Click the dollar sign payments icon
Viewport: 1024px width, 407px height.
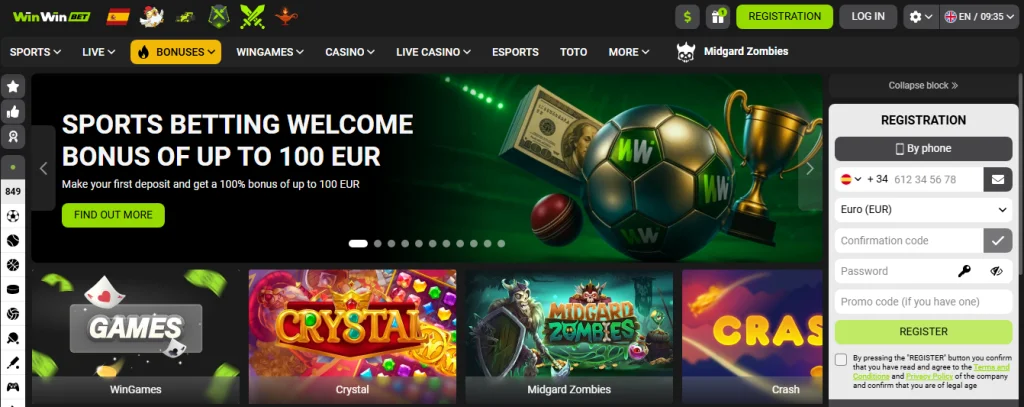[687, 17]
